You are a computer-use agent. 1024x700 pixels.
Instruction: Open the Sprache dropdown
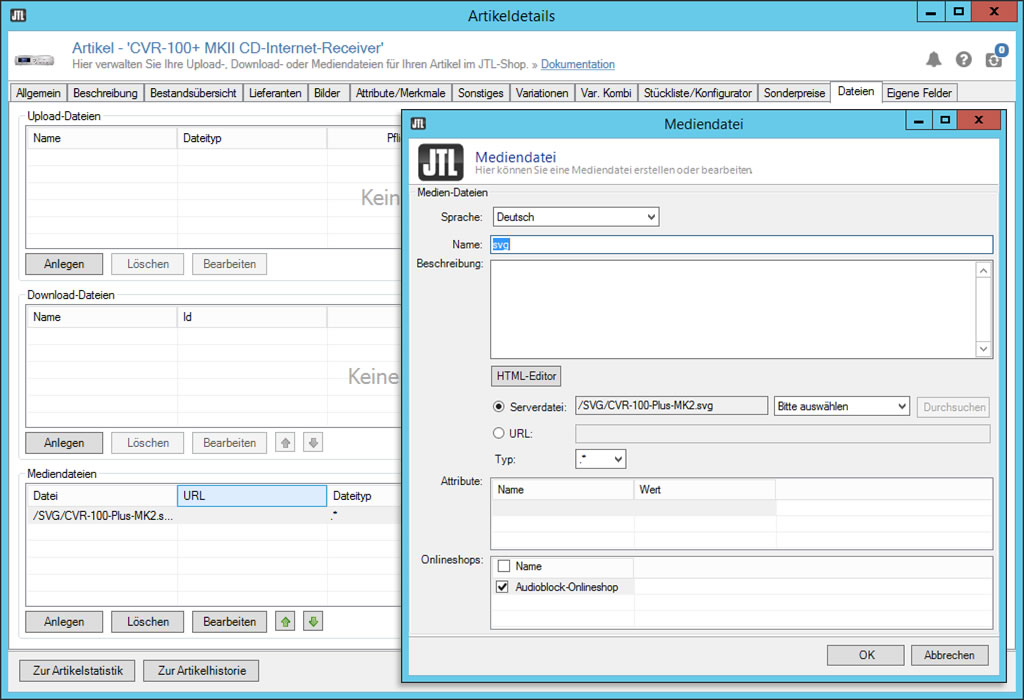coord(575,217)
